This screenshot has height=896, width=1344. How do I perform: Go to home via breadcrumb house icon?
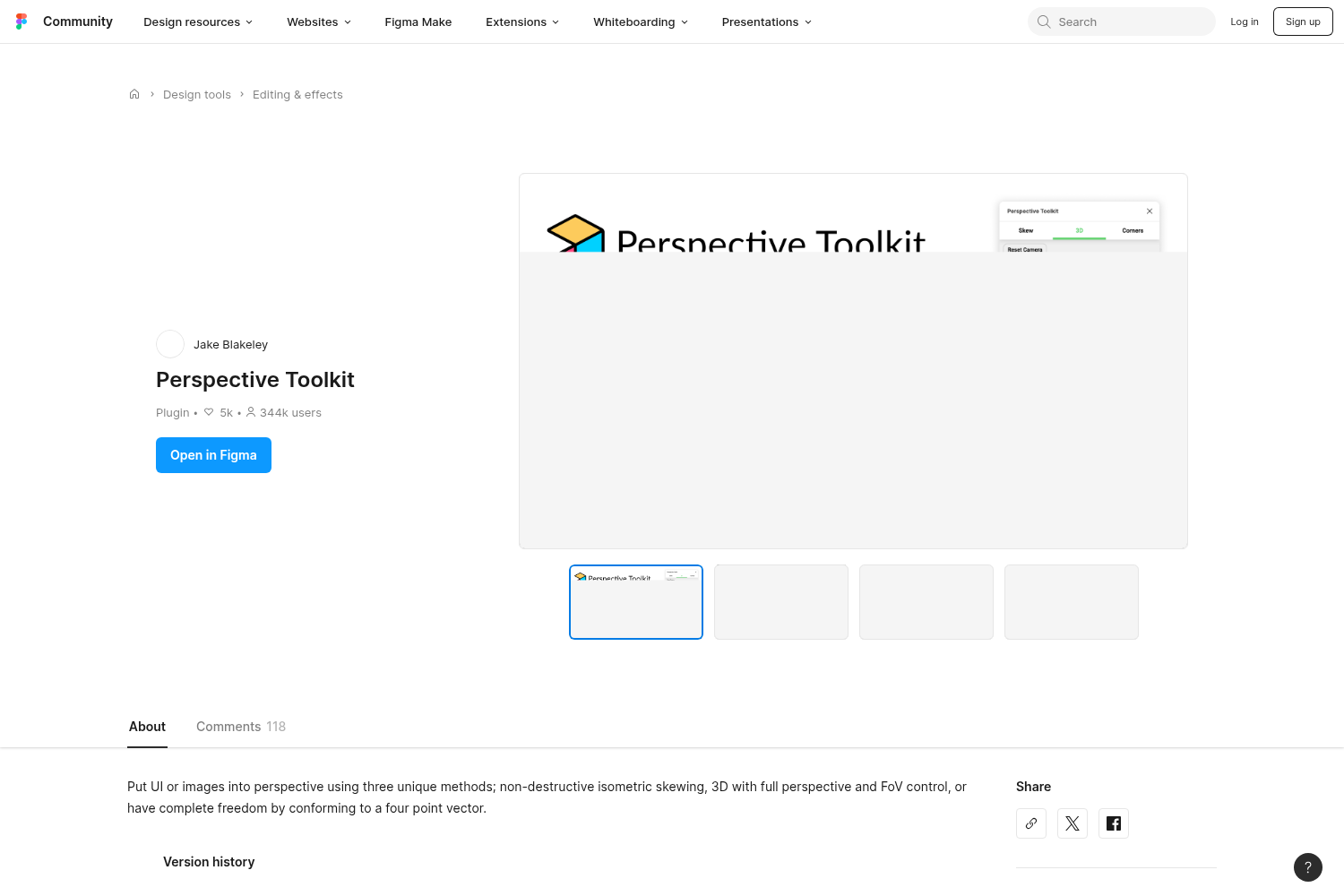click(x=134, y=94)
